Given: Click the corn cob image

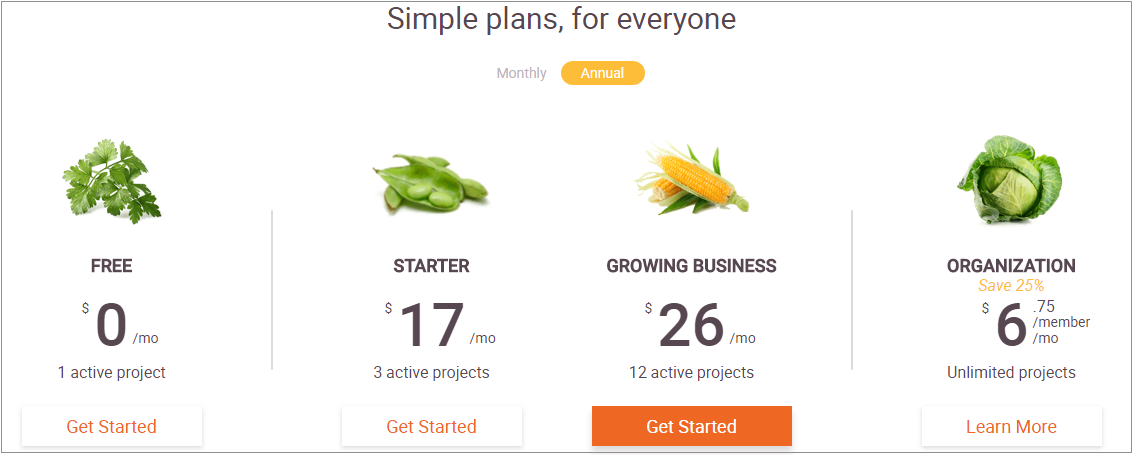Looking at the screenshot, I should tap(692, 178).
